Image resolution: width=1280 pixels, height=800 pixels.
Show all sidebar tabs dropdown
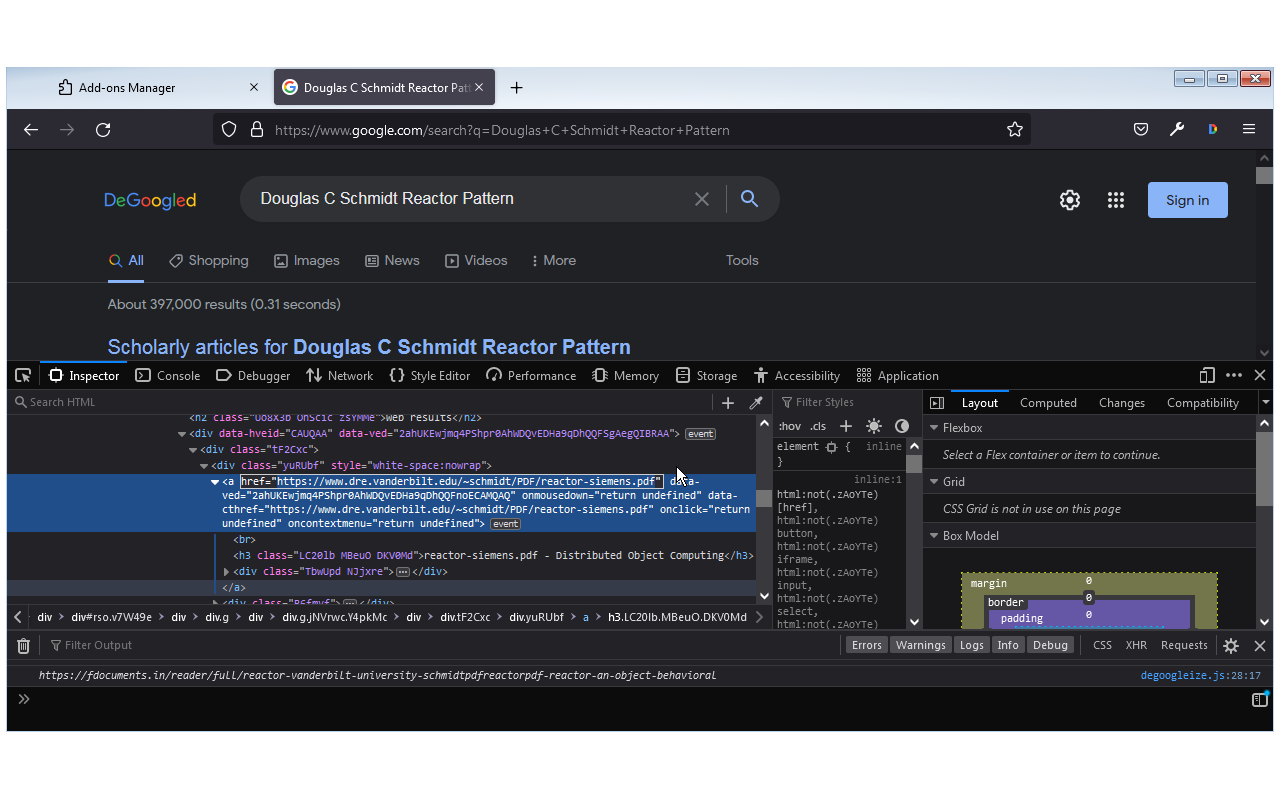click(x=1265, y=403)
